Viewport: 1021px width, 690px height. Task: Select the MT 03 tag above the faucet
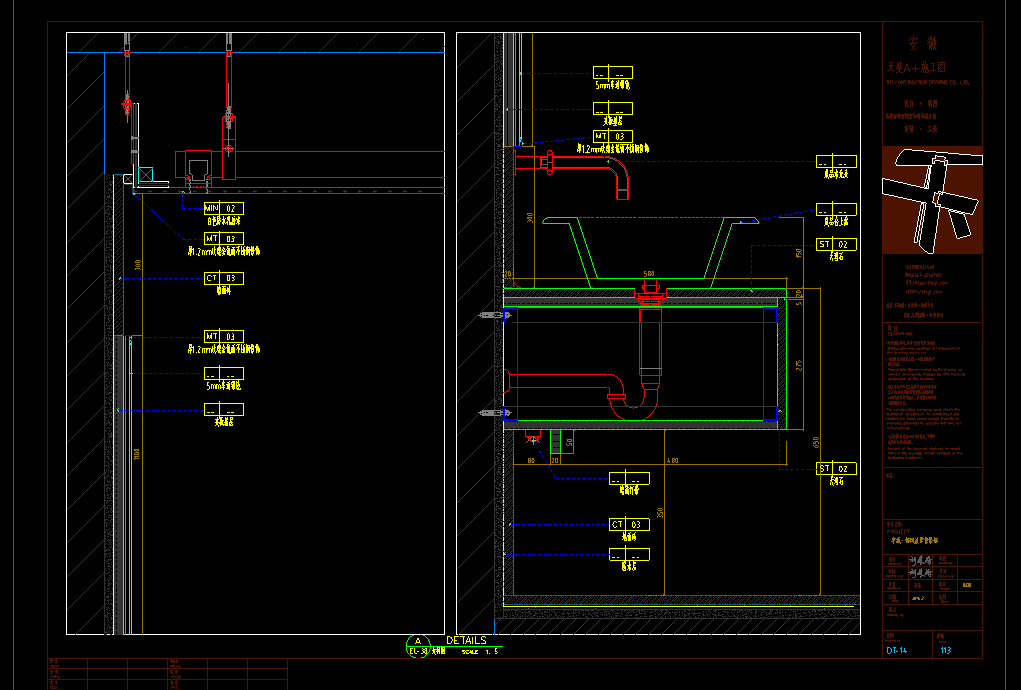[x=613, y=136]
